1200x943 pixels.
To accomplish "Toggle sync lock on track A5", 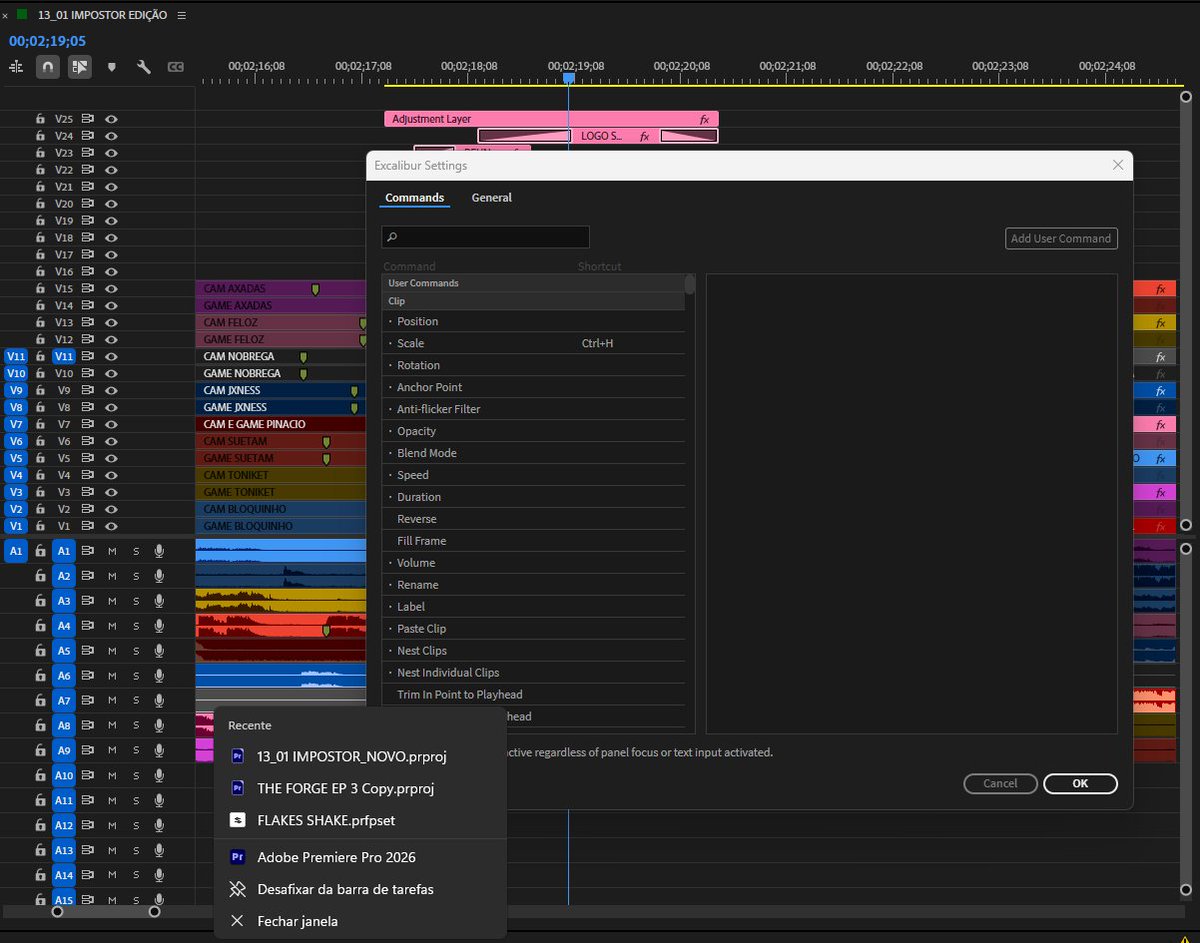I will point(88,651).
